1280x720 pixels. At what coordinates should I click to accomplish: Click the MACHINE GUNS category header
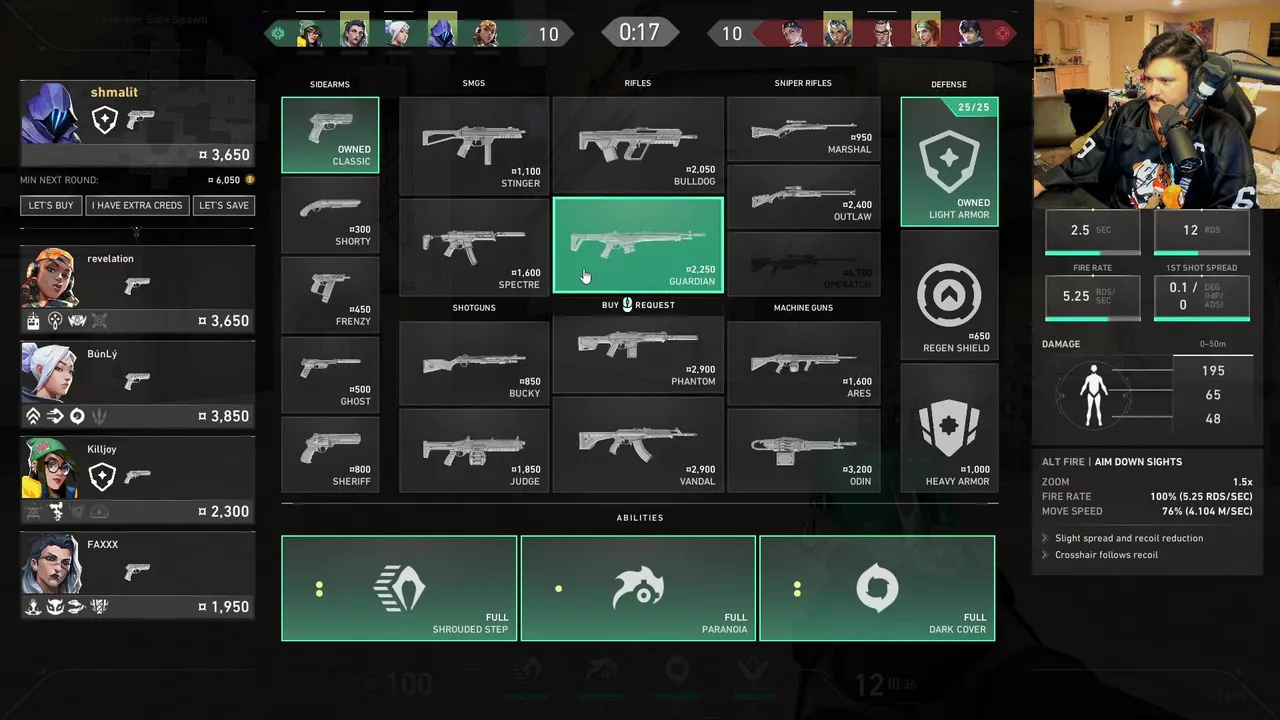tap(803, 308)
